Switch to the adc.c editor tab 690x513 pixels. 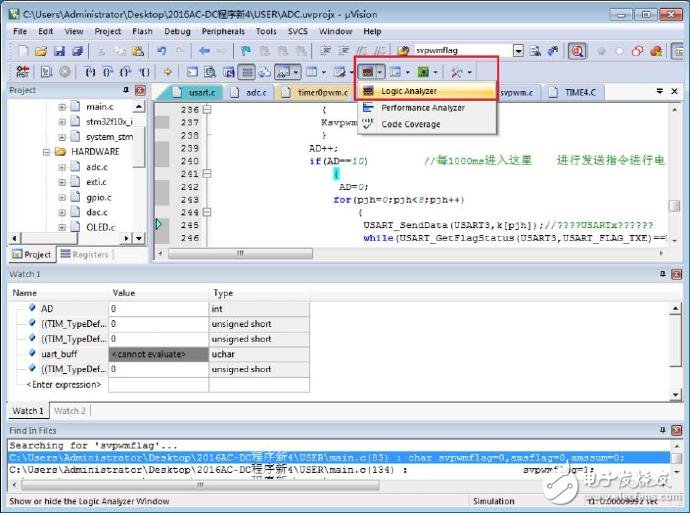tap(250, 92)
